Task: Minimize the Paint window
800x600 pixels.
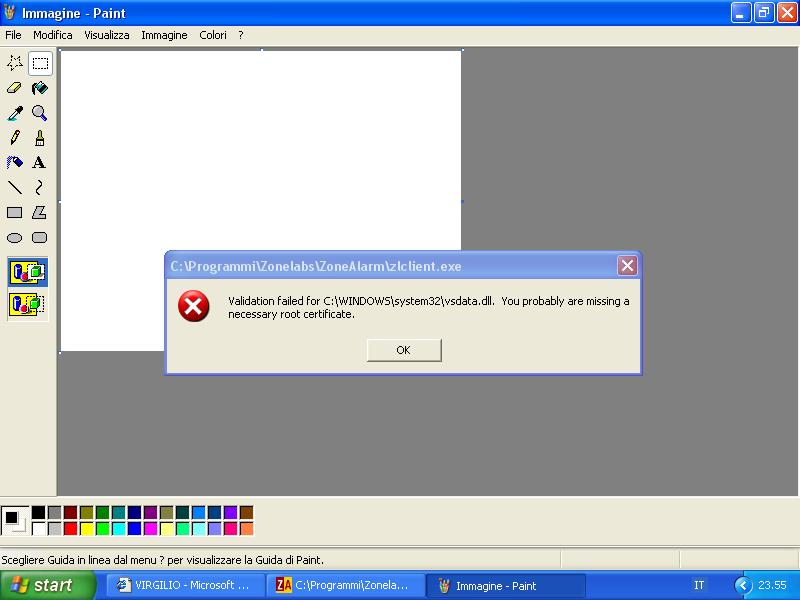Action: [740, 13]
